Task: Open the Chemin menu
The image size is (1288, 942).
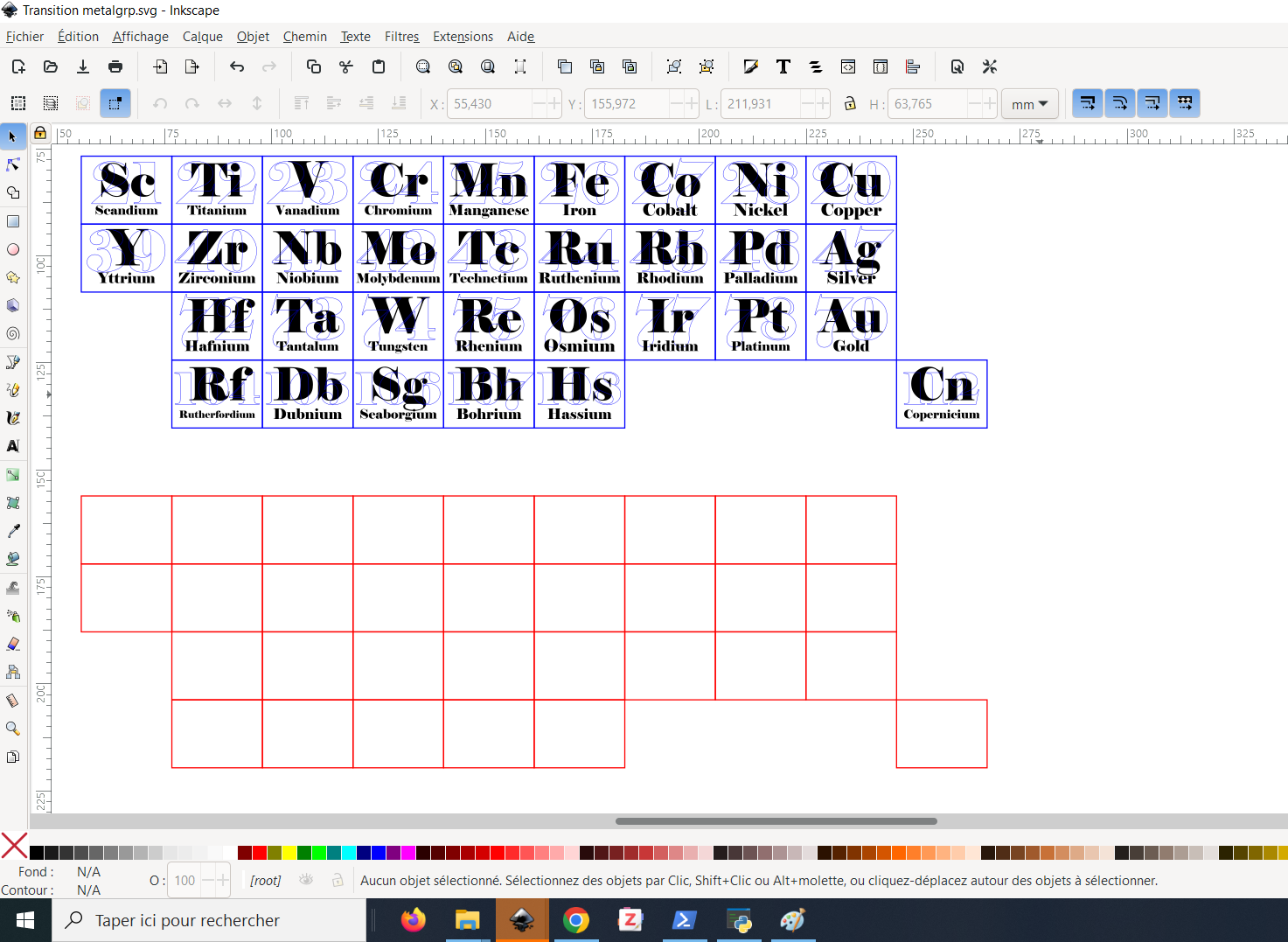Action: [x=304, y=36]
